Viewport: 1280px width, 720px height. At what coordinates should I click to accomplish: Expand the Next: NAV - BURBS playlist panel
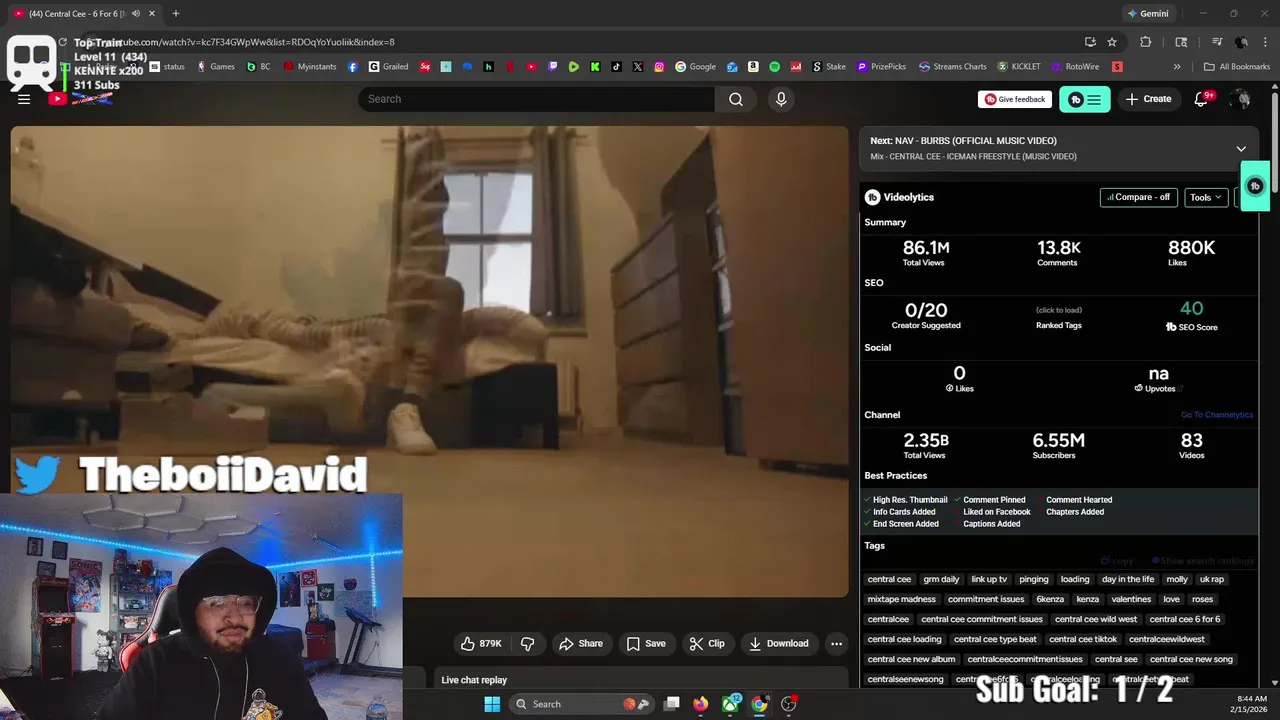(x=1241, y=149)
